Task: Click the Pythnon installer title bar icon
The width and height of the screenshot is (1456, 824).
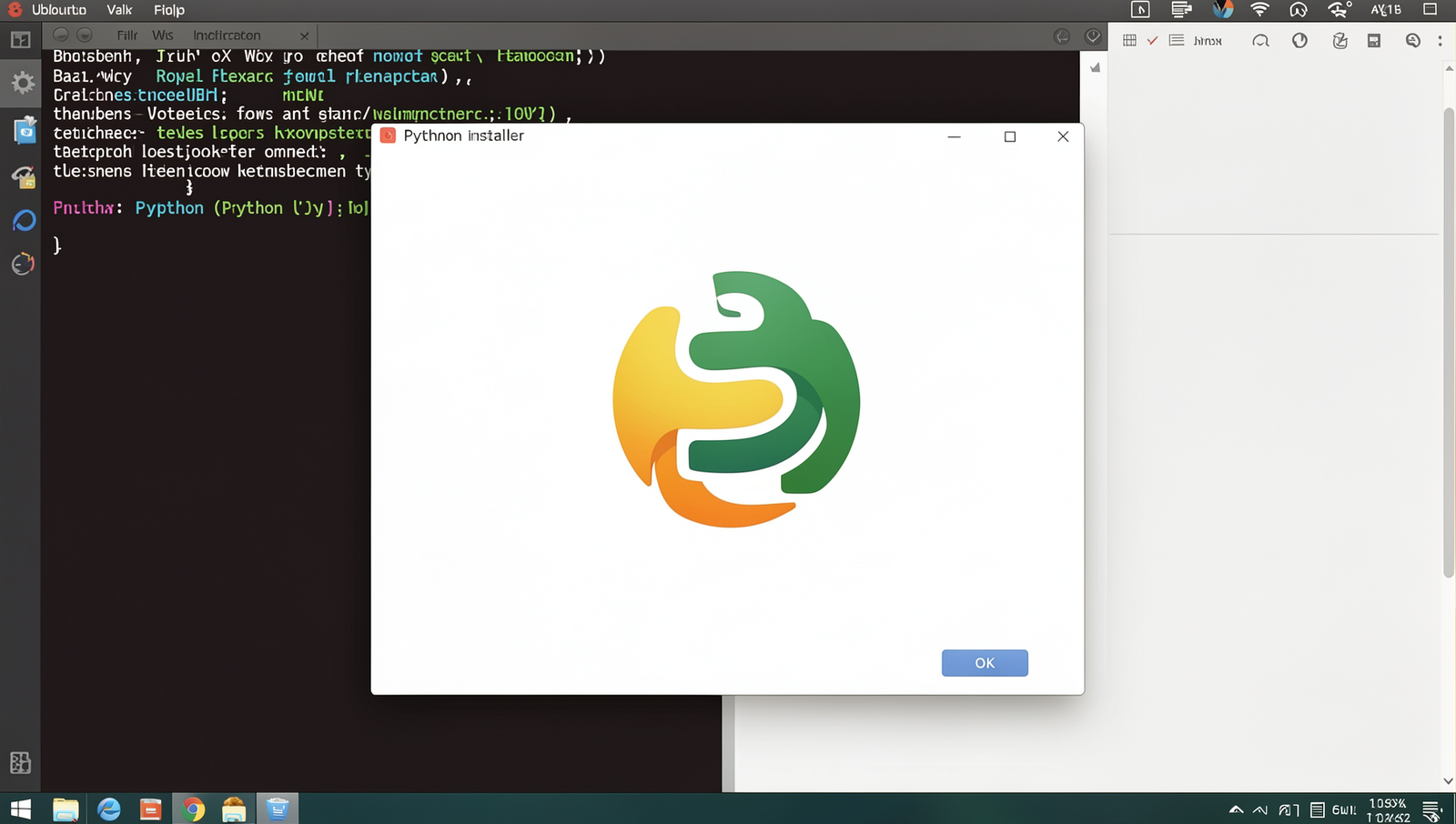Action: click(x=388, y=136)
